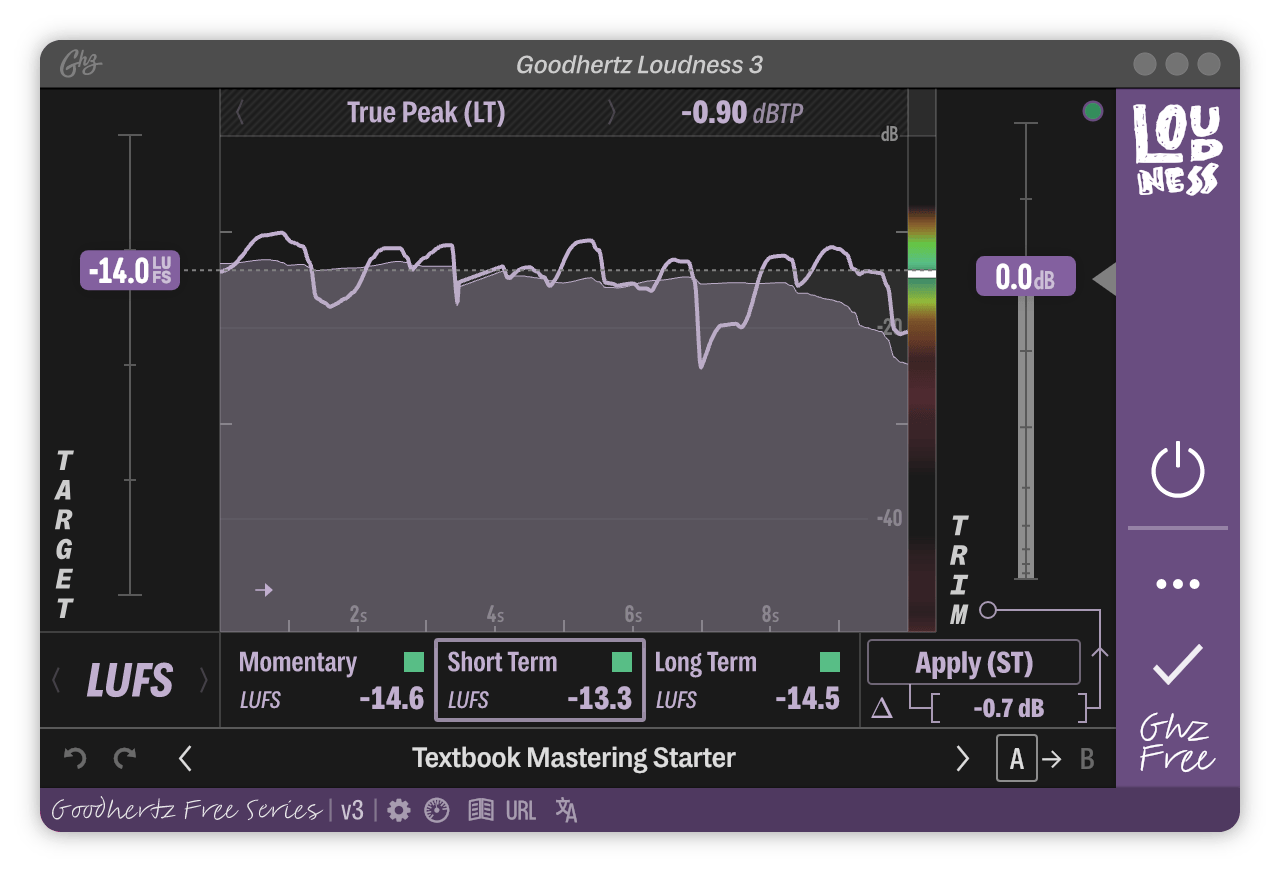The height and width of the screenshot is (872, 1280).
Task: Open settings gear in footer bar
Action: pyautogui.click(x=399, y=810)
